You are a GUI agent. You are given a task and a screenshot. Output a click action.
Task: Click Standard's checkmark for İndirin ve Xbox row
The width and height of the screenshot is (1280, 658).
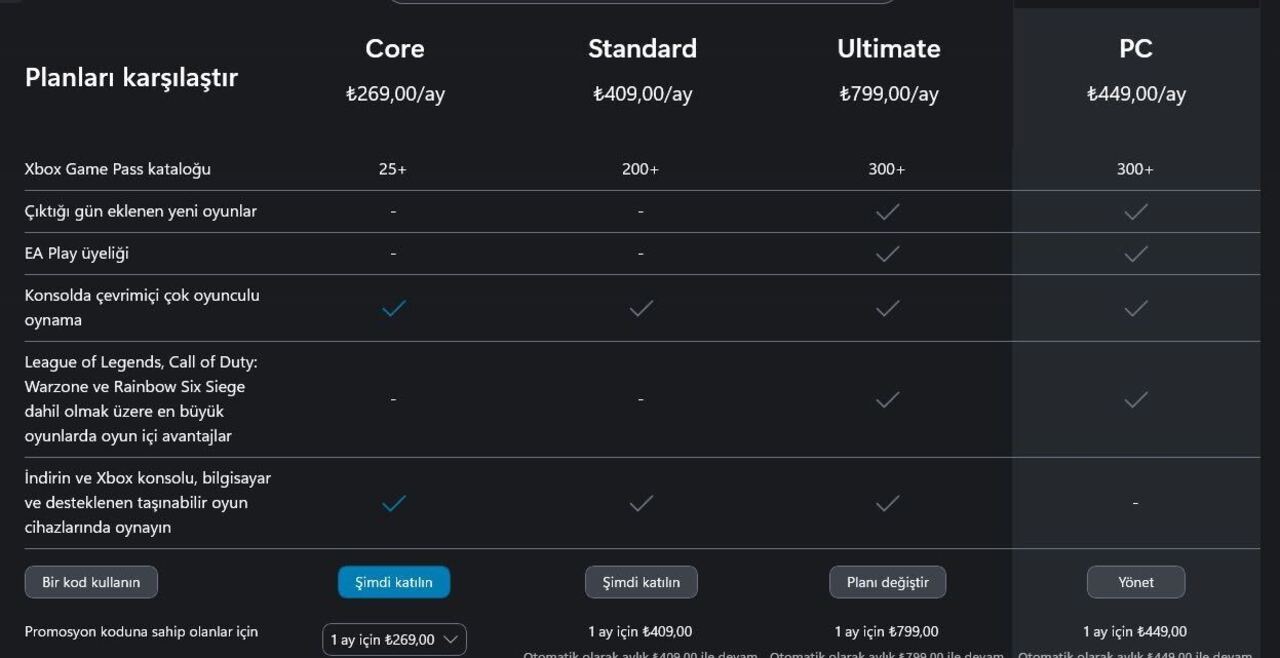pos(641,502)
